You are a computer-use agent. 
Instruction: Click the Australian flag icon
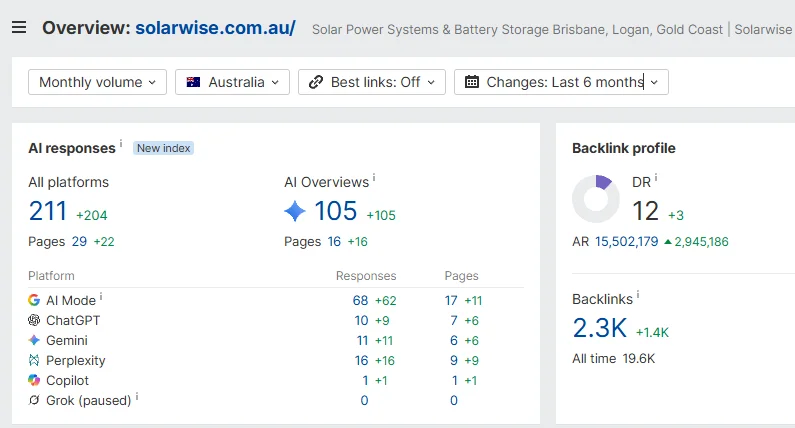(193, 82)
